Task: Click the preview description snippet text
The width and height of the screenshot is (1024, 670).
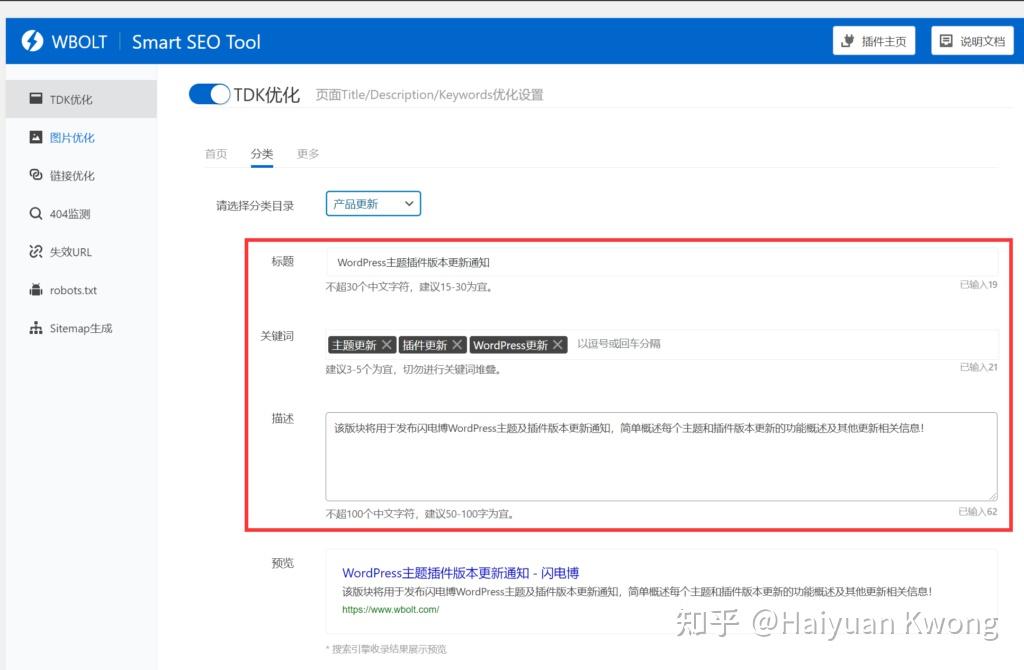Action: [637, 592]
